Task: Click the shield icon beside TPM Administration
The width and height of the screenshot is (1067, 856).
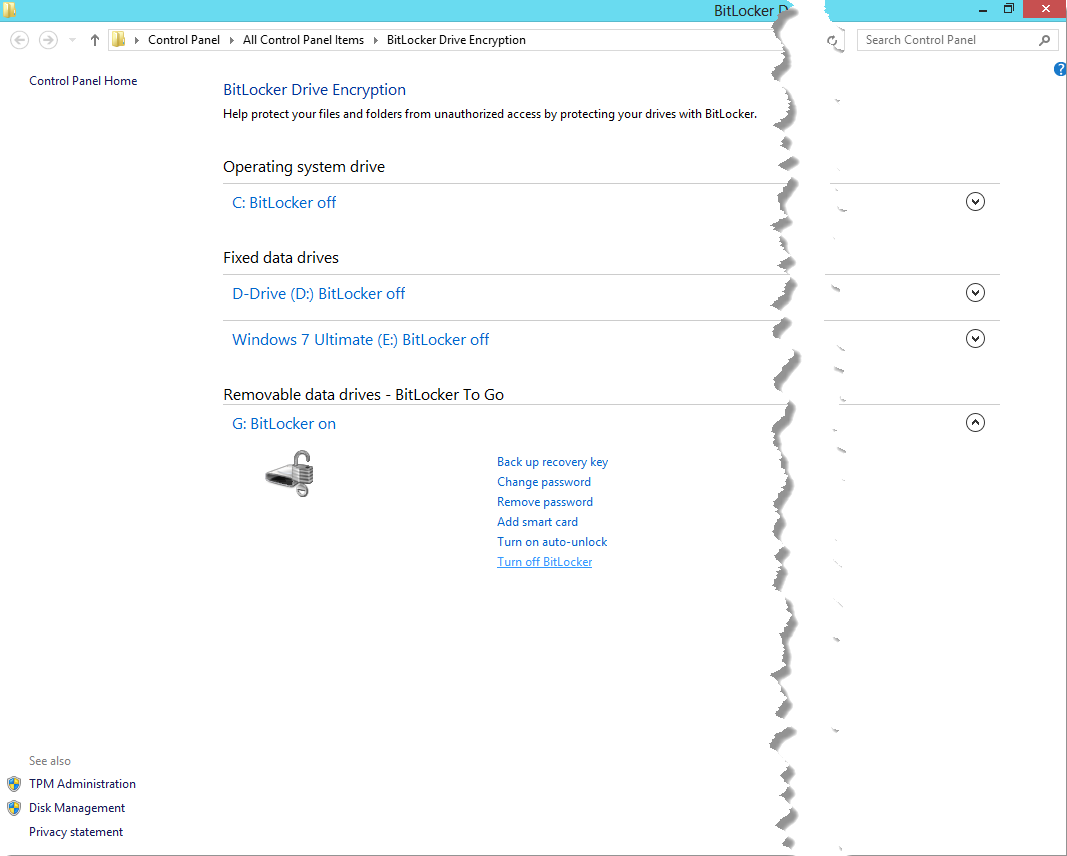Action: [x=14, y=784]
